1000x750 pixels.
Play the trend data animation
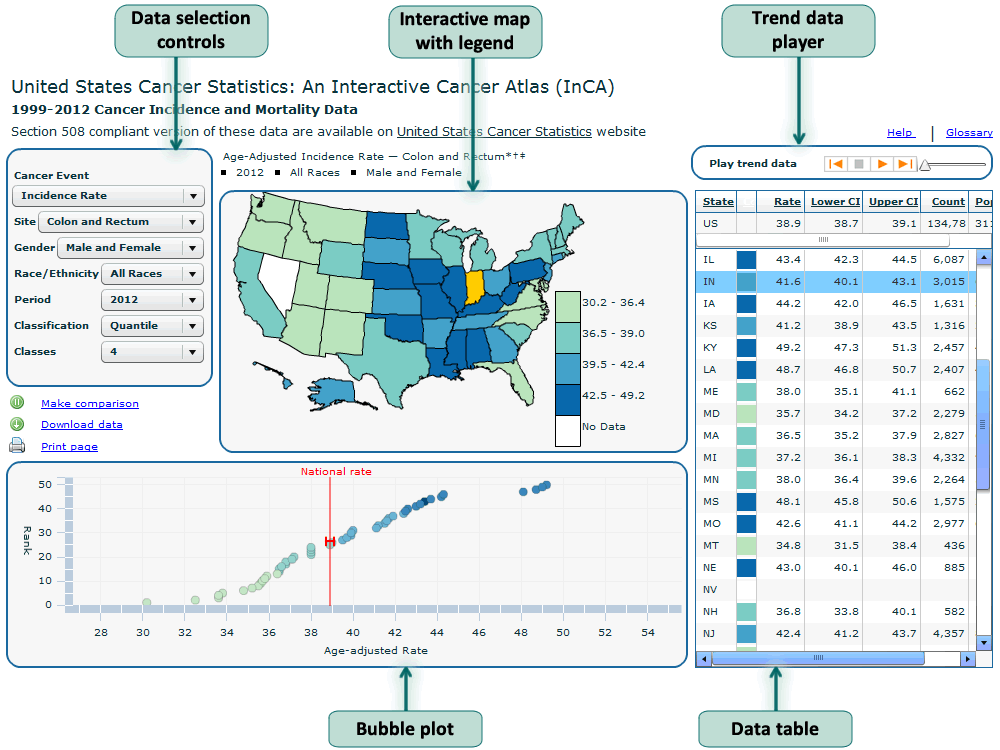(882, 164)
